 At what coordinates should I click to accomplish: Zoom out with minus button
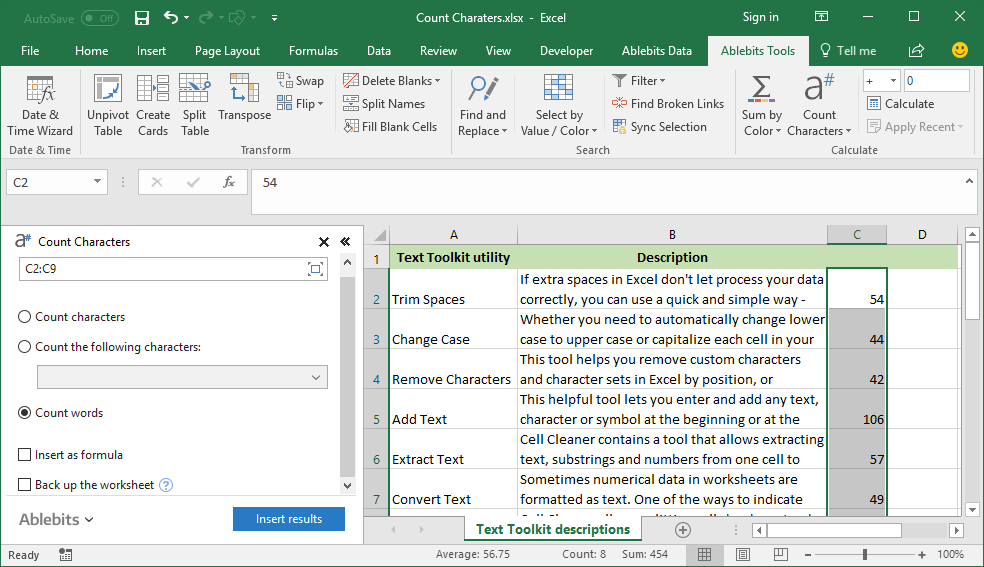pyautogui.click(x=808, y=555)
